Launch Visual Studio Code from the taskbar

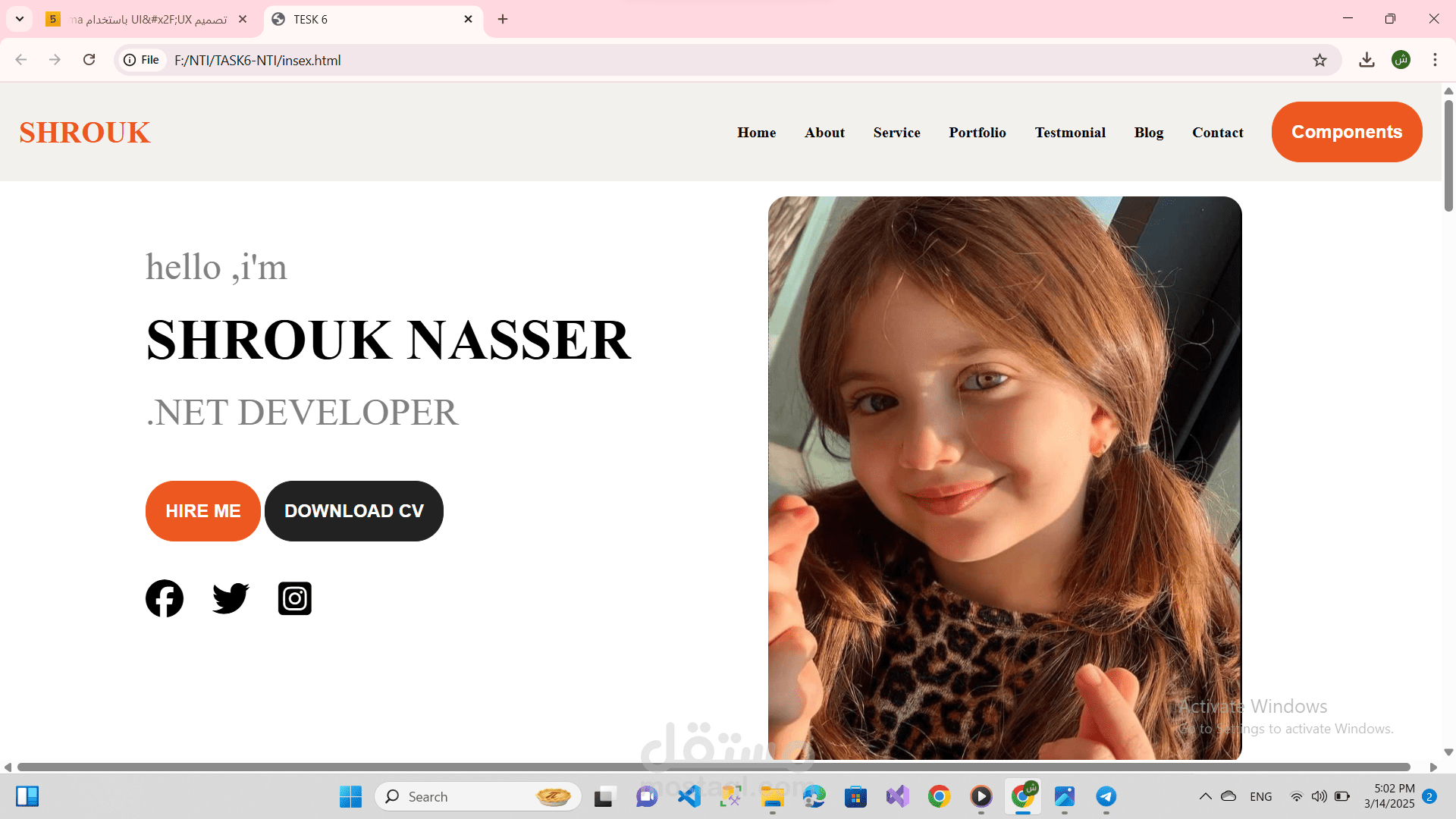689,797
